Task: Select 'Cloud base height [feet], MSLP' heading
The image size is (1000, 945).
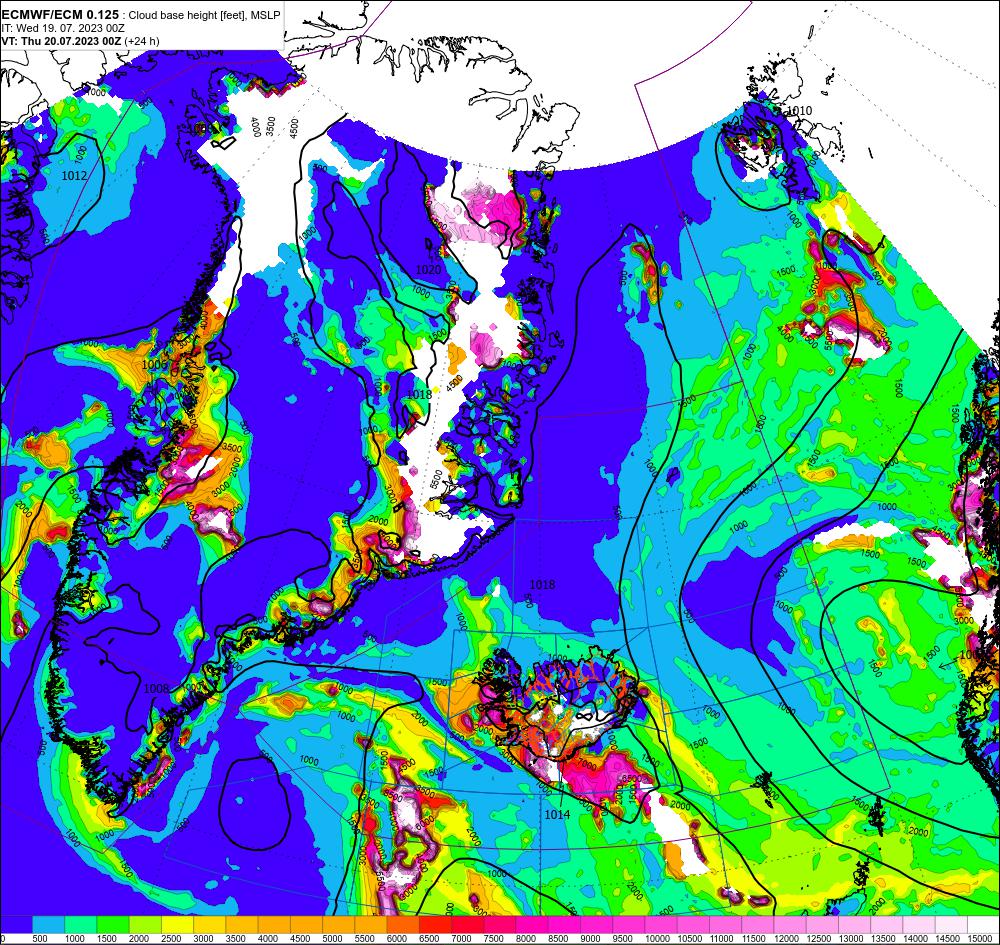Action: point(204,15)
